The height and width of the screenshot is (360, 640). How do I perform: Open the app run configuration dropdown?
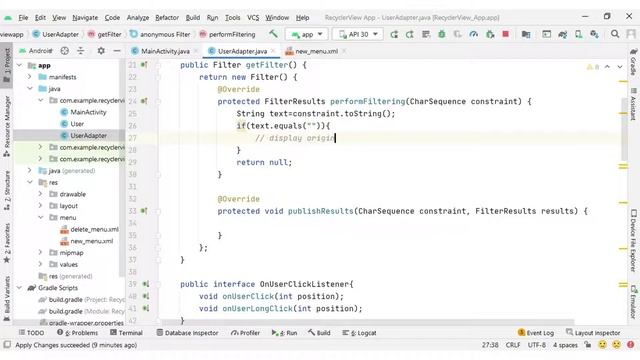[x=307, y=34]
